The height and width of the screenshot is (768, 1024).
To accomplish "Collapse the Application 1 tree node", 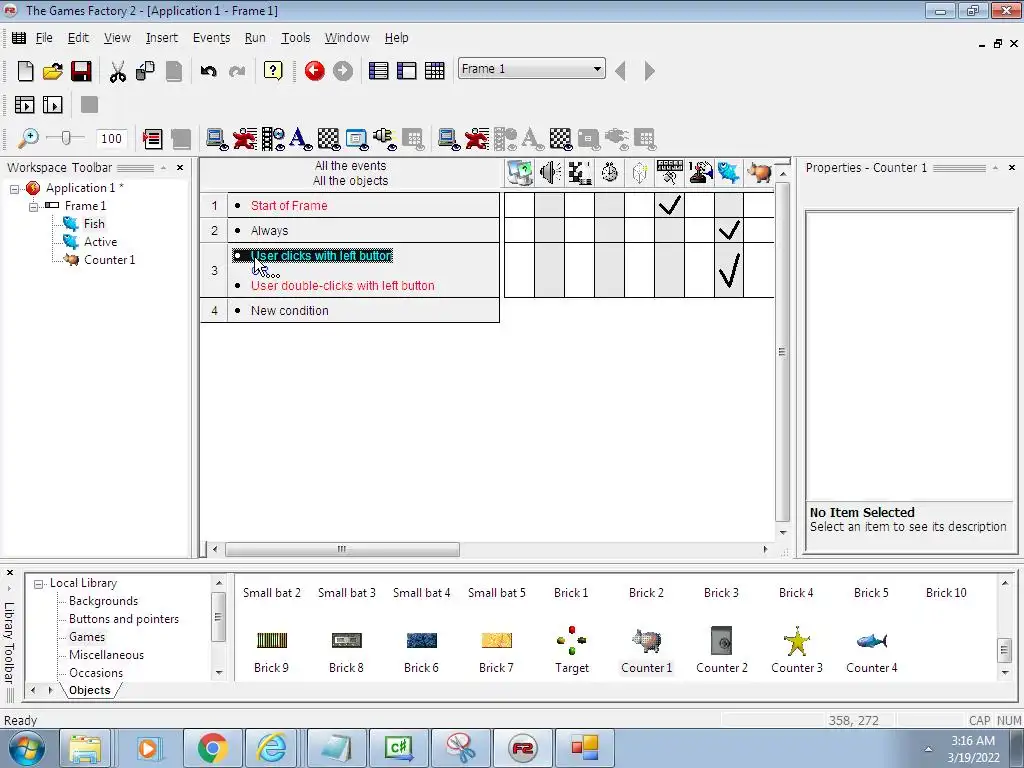I will (x=15, y=189).
